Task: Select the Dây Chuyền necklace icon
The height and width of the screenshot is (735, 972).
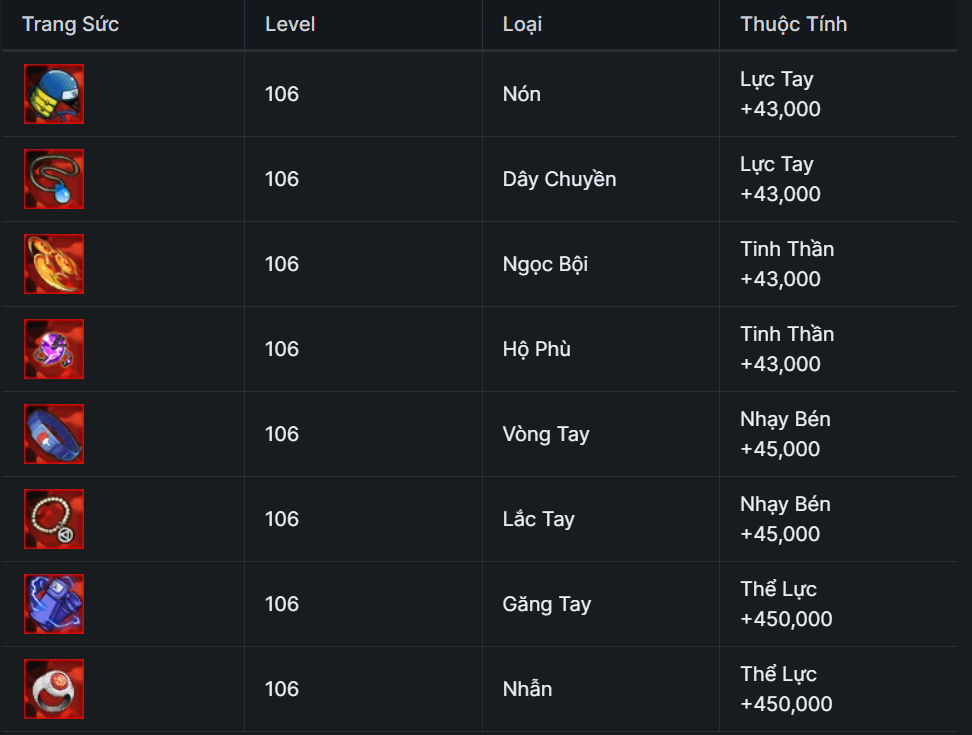Action: pyautogui.click(x=54, y=179)
